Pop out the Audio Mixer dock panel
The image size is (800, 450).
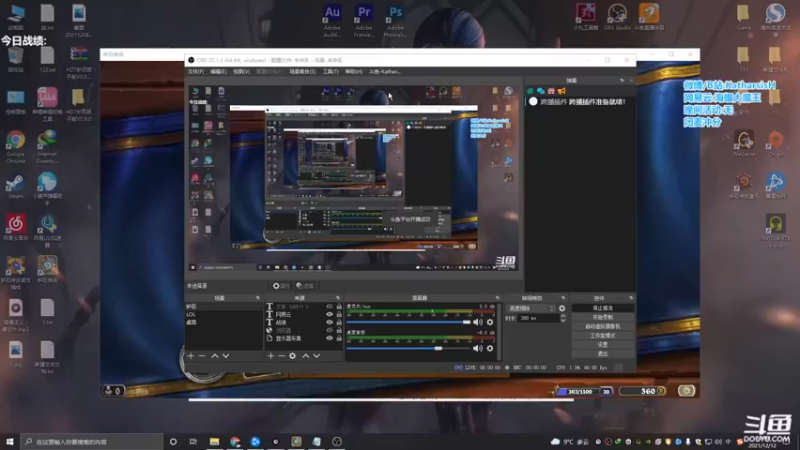(x=497, y=298)
